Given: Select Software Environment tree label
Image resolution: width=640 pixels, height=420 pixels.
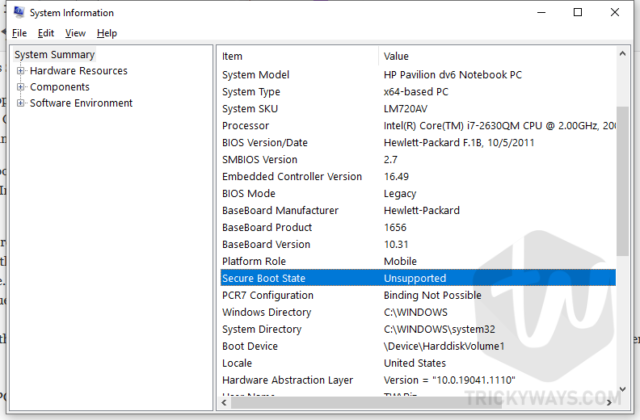Looking at the screenshot, I should (81, 103).
